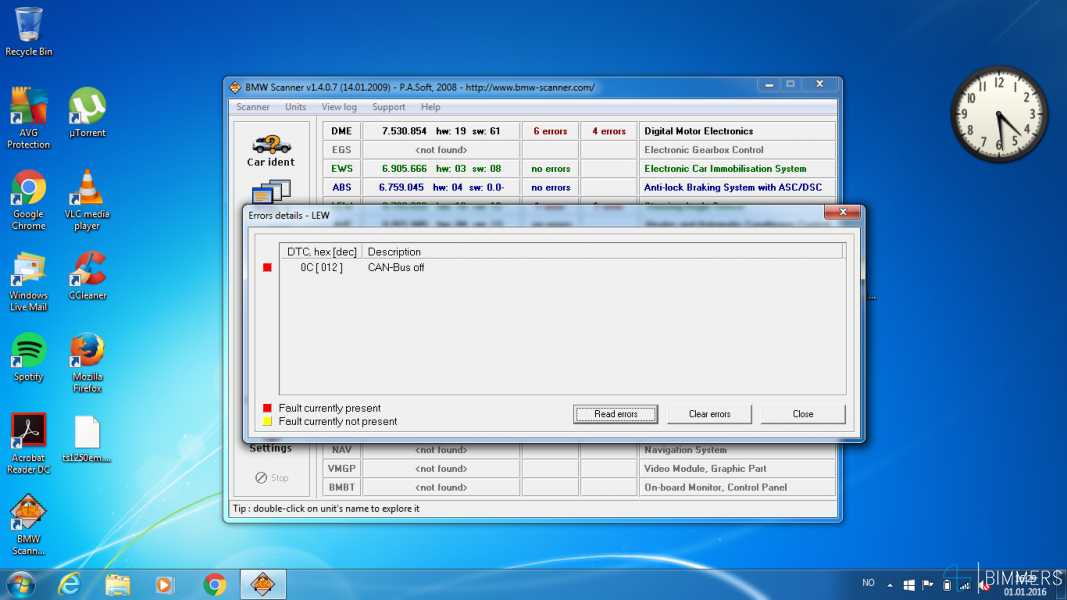The width and height of the screenshot is (1067, 600).
Task: Click 'On-board Monitor, Control Panel' description
Action: pos(715,487)
